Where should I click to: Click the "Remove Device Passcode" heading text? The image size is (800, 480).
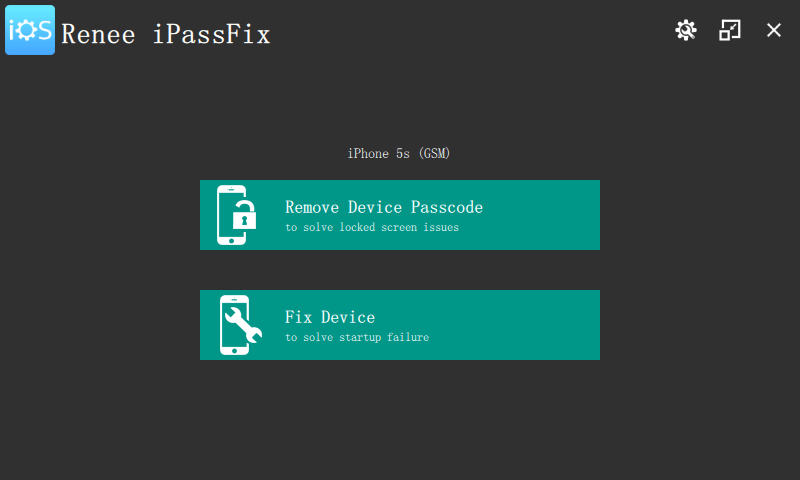[384, 208]
